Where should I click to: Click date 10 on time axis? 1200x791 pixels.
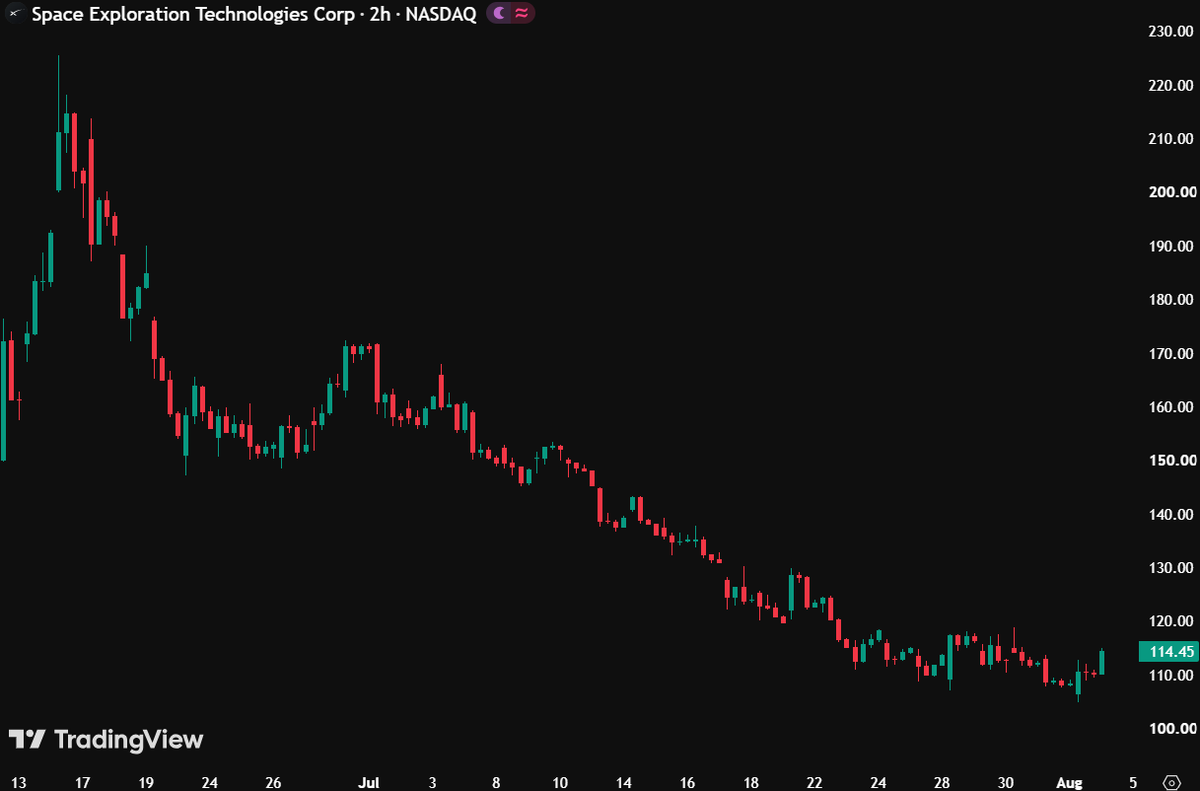point(560,782)
